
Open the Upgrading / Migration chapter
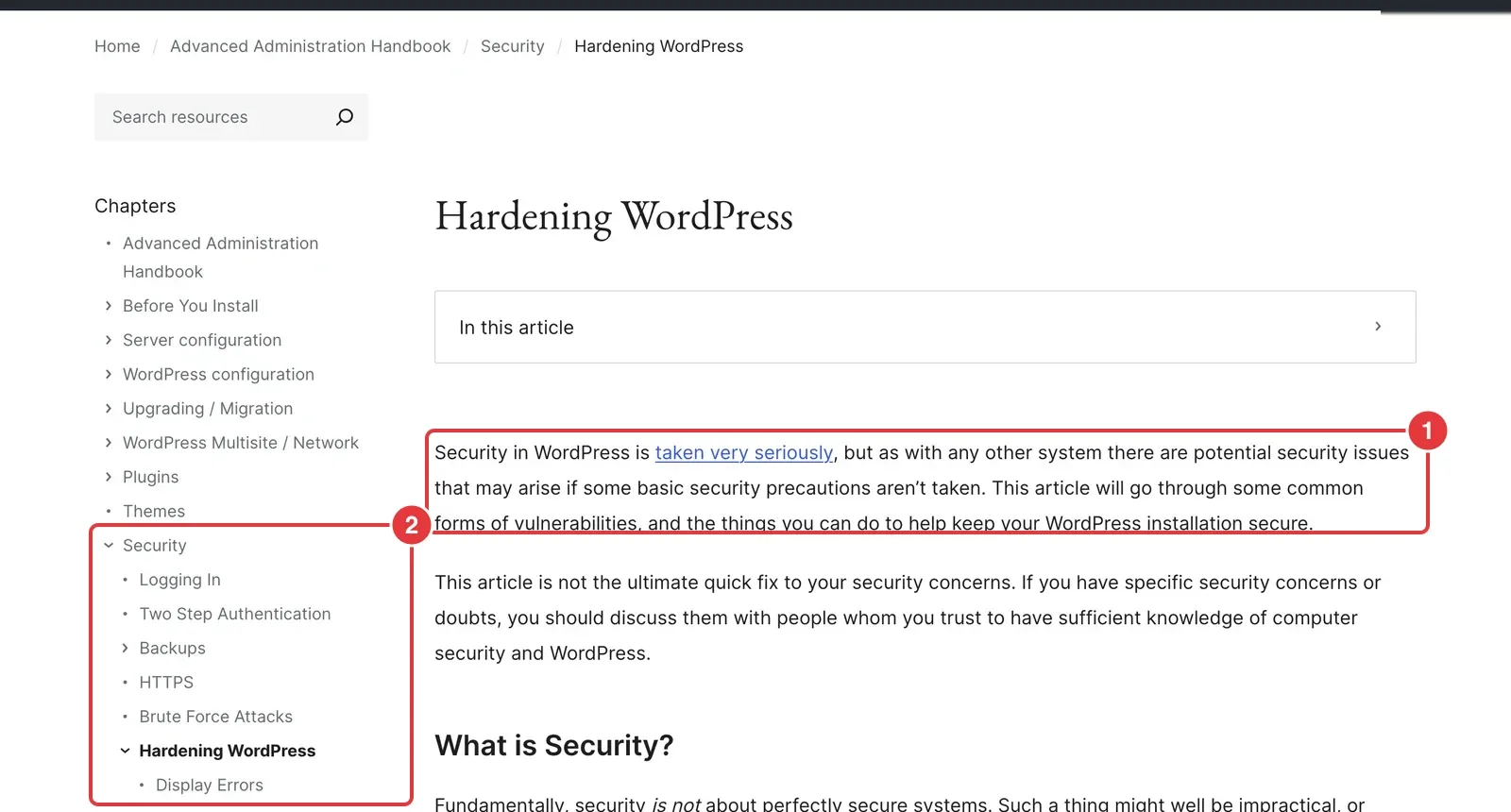(208, 408)
